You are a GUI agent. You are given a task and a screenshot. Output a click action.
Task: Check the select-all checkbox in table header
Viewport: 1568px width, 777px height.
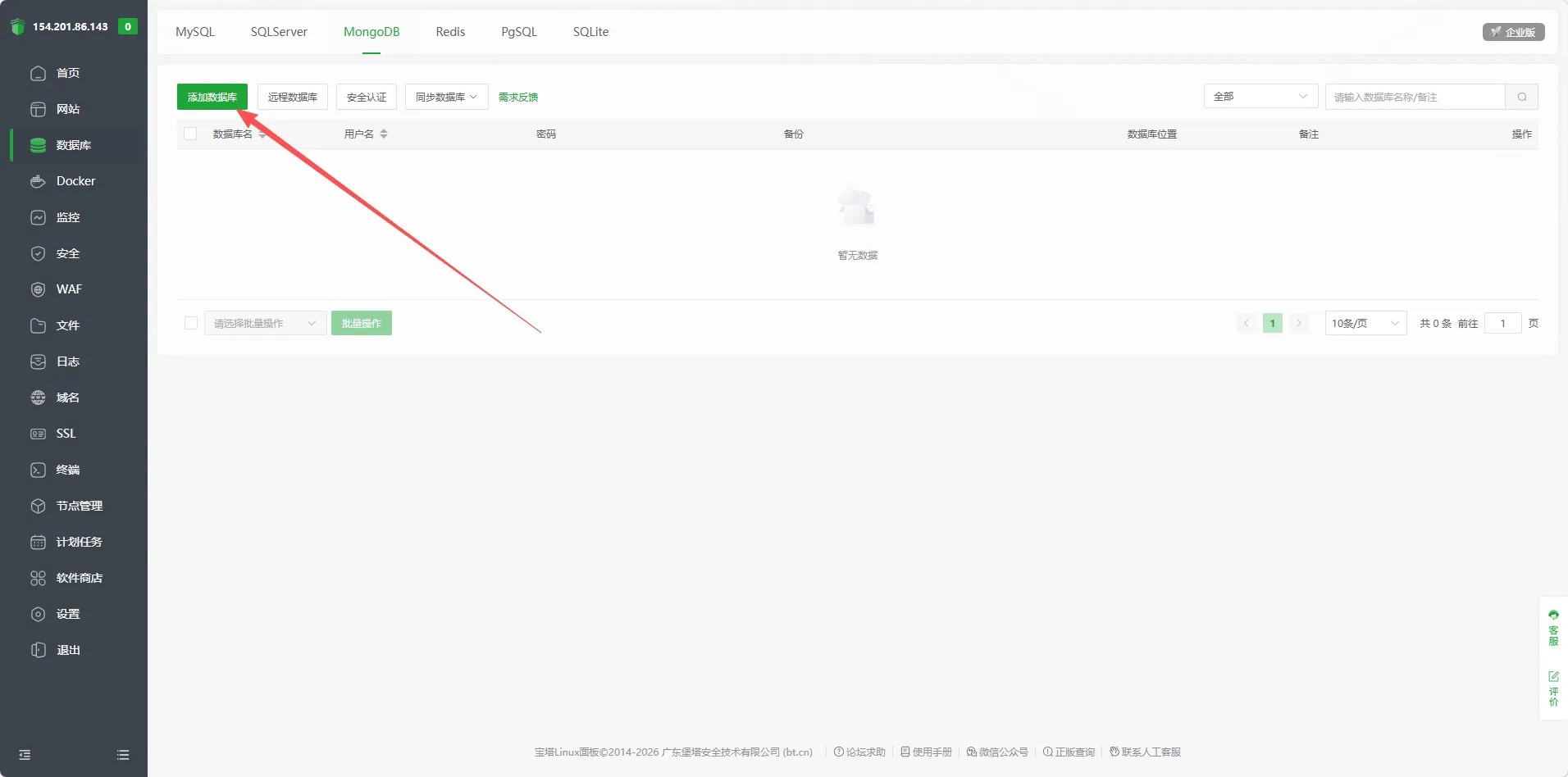coord(190,134)
